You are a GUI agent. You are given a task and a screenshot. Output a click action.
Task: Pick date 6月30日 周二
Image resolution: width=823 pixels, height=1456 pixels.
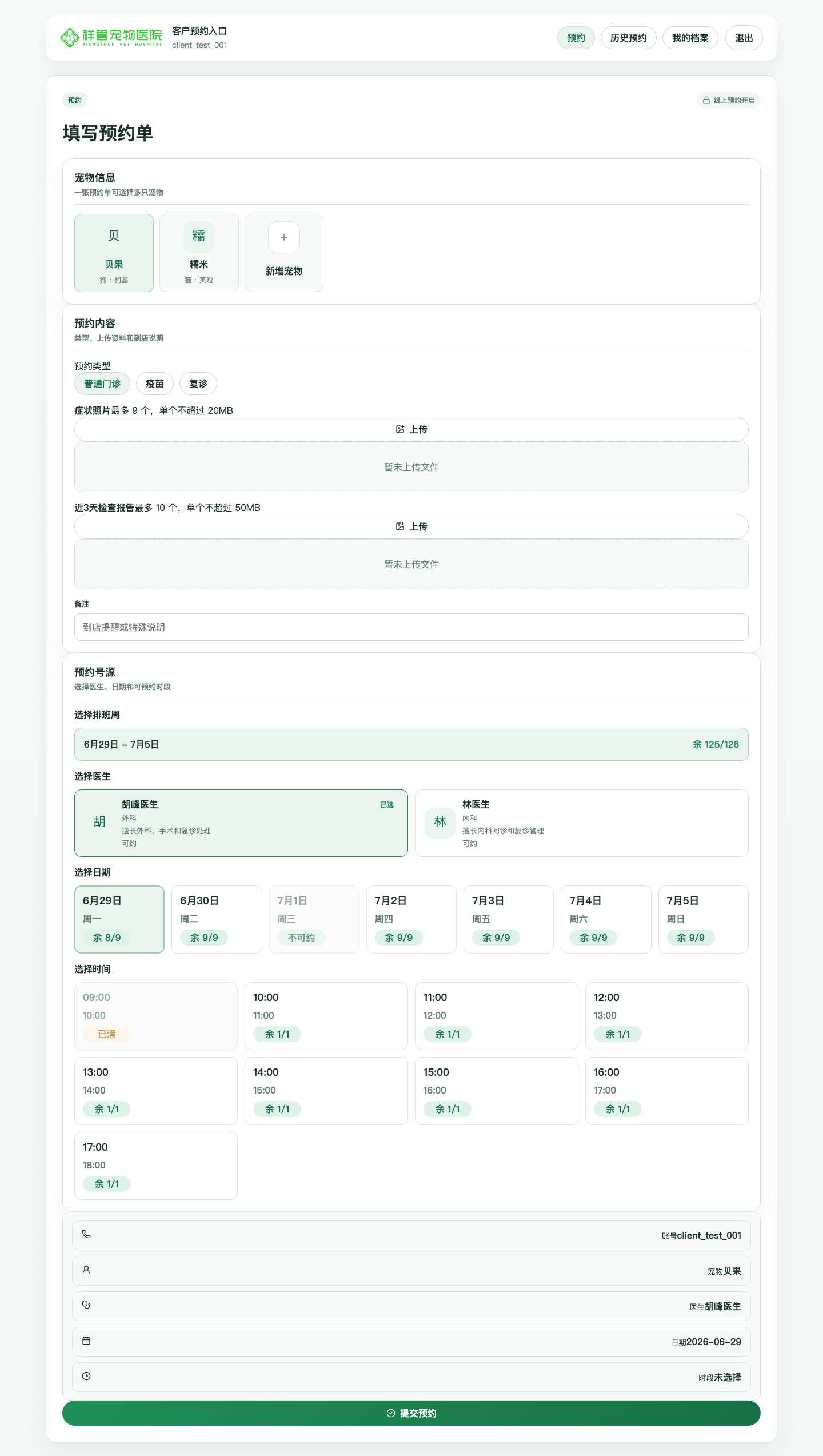(217, 919)
